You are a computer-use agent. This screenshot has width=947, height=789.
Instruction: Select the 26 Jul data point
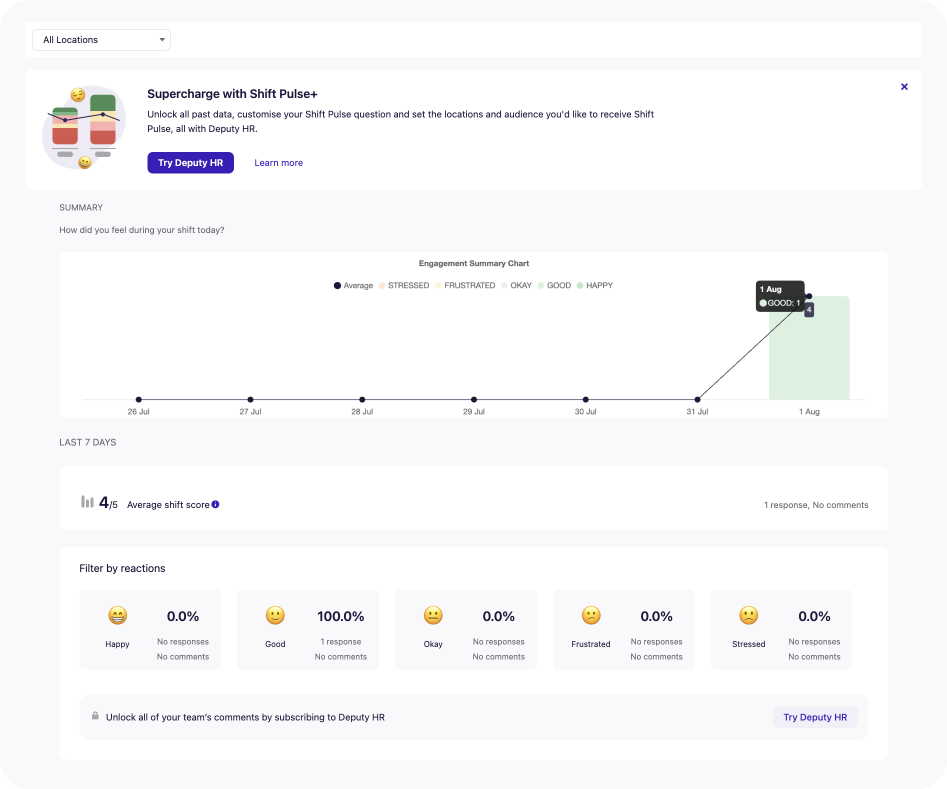click(138, 399)
